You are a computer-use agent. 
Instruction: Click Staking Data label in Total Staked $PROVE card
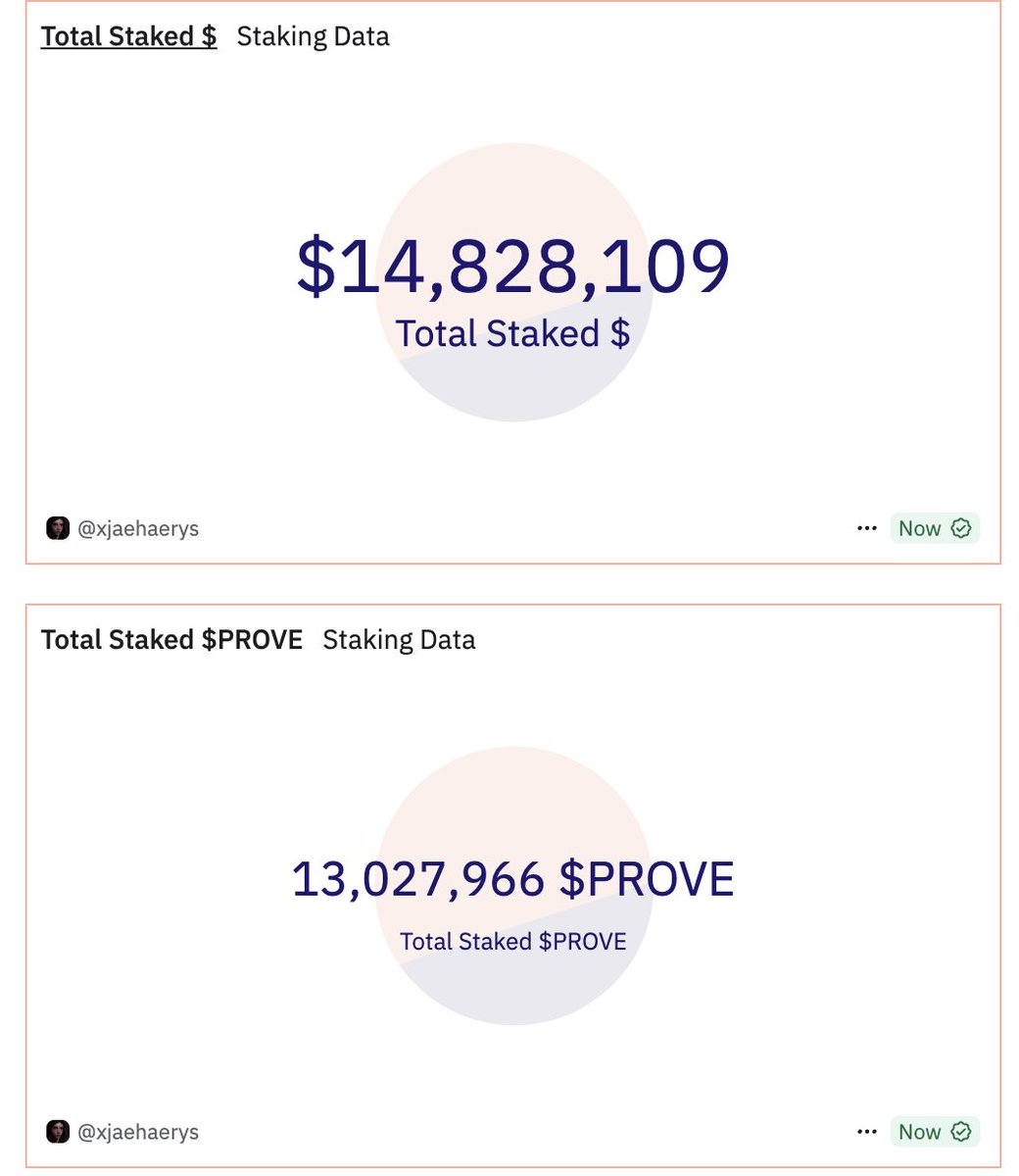tap(399, 640)
